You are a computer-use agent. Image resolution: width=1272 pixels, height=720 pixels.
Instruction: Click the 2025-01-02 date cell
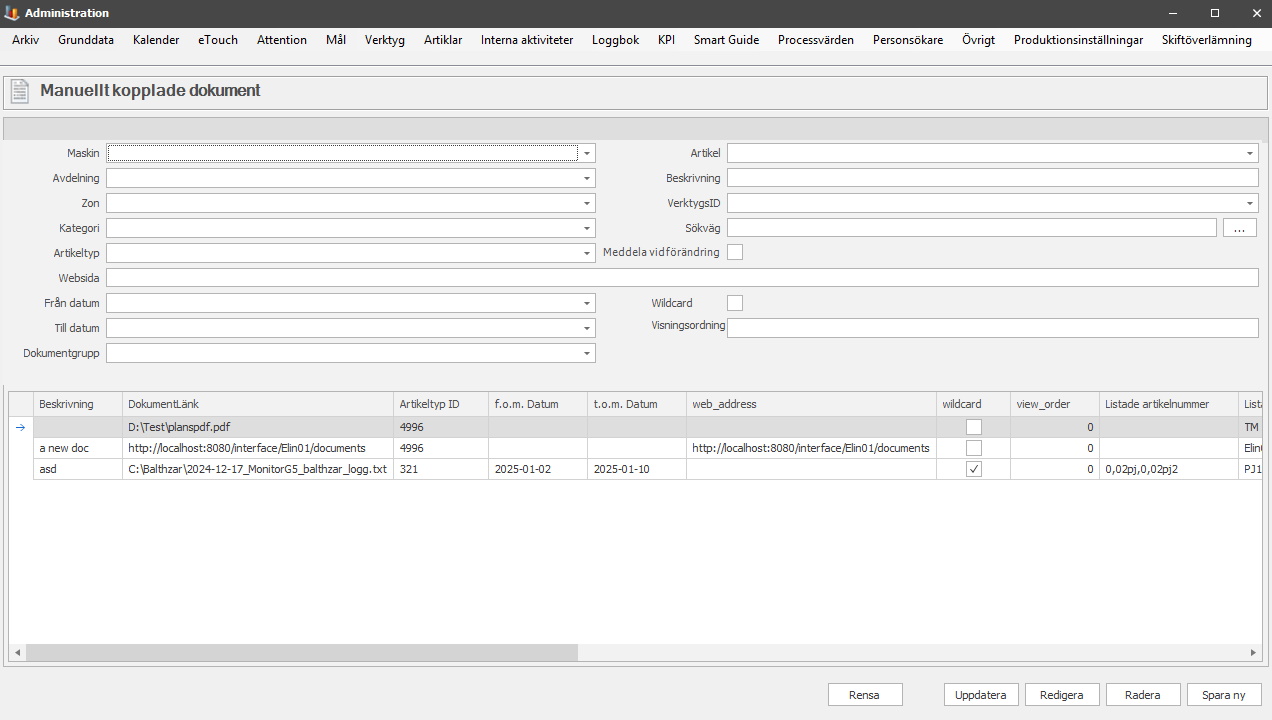click(x=538, y=469)
